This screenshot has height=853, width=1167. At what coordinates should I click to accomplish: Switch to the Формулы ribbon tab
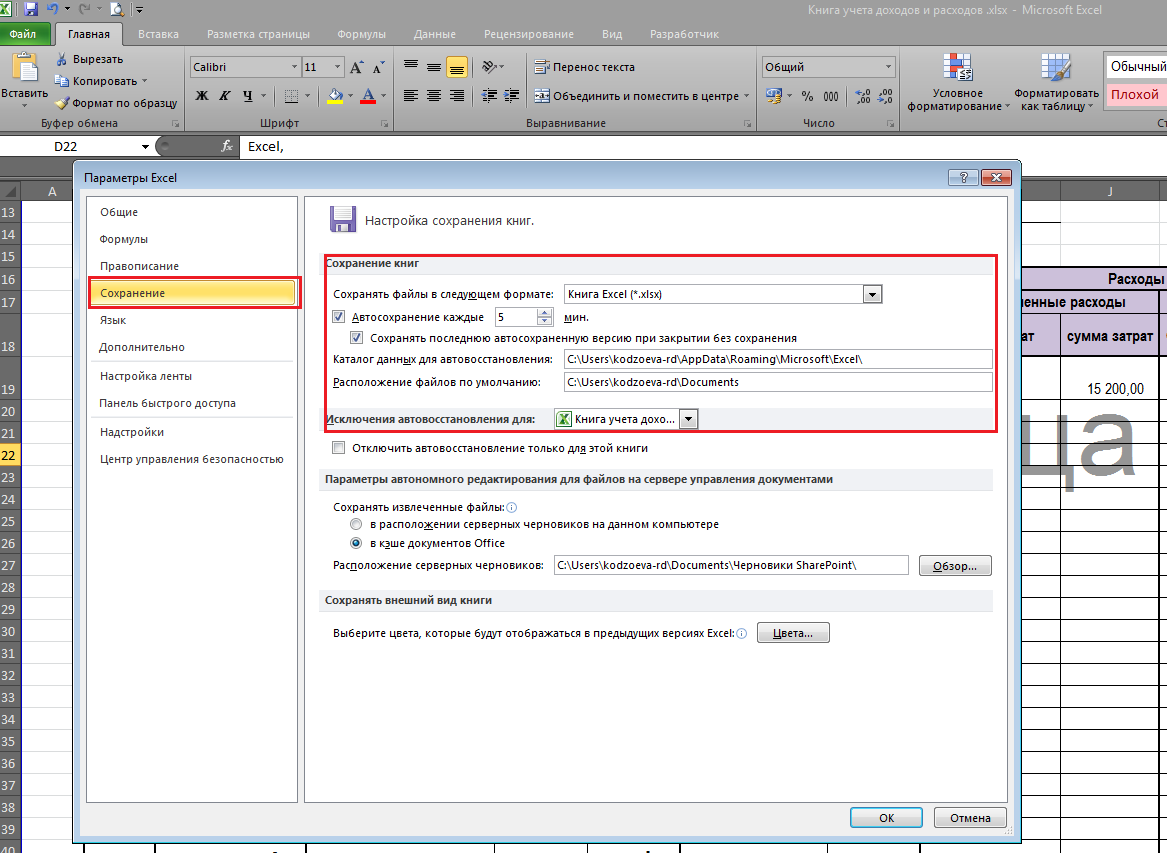(x=361, y=33)
